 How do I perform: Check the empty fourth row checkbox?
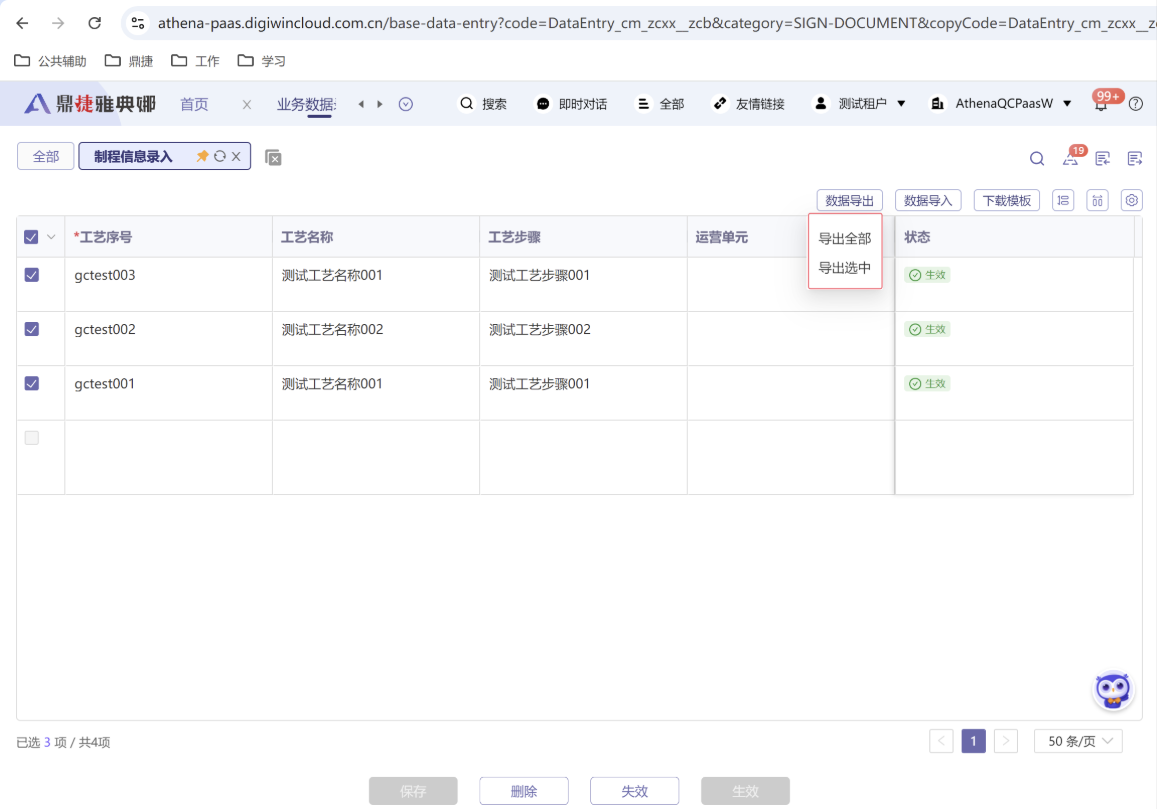[x=32, y=438]
